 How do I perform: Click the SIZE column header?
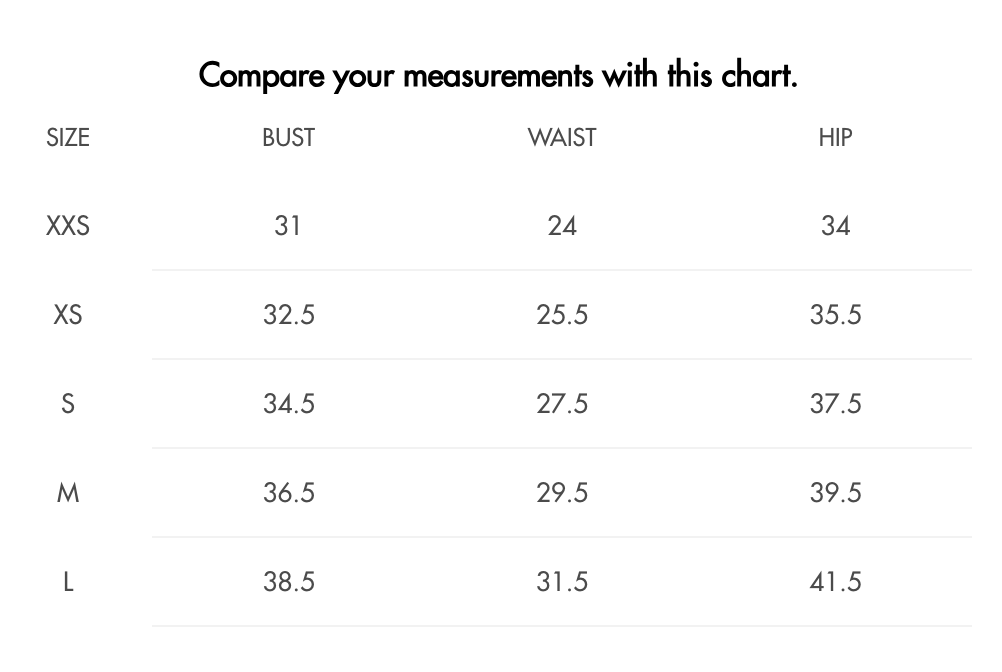pyautogui.click(x=68, y=137)
